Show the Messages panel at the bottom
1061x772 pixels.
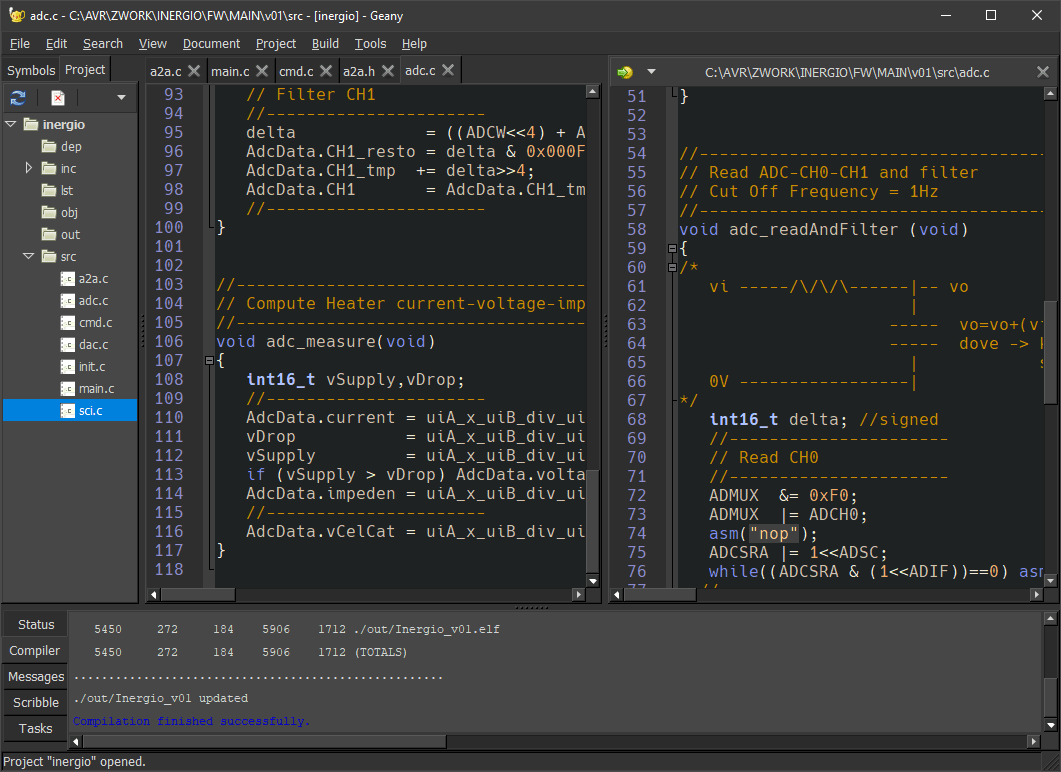35,676
